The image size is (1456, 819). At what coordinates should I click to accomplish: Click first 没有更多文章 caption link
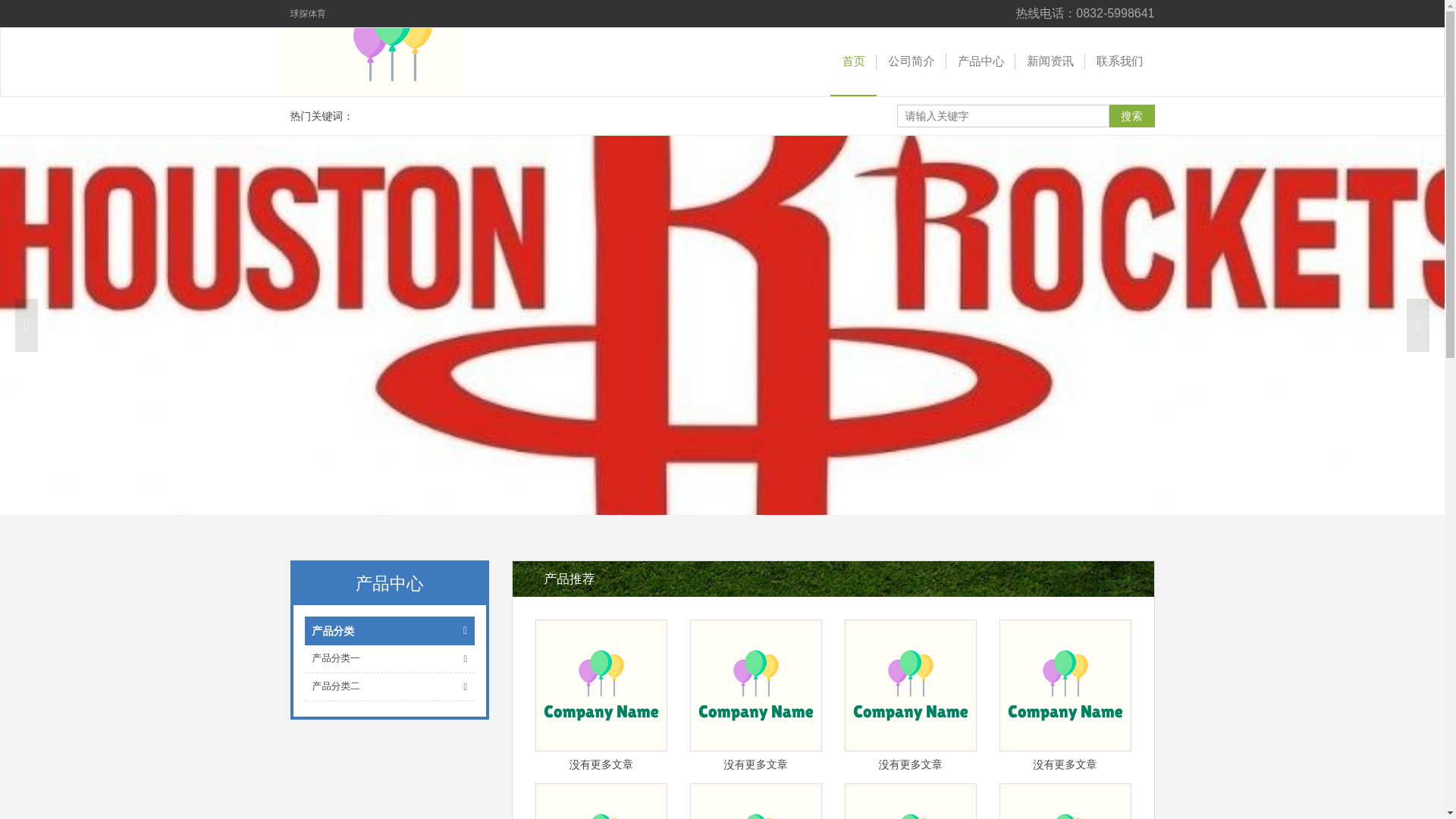[x=601, y=765]
